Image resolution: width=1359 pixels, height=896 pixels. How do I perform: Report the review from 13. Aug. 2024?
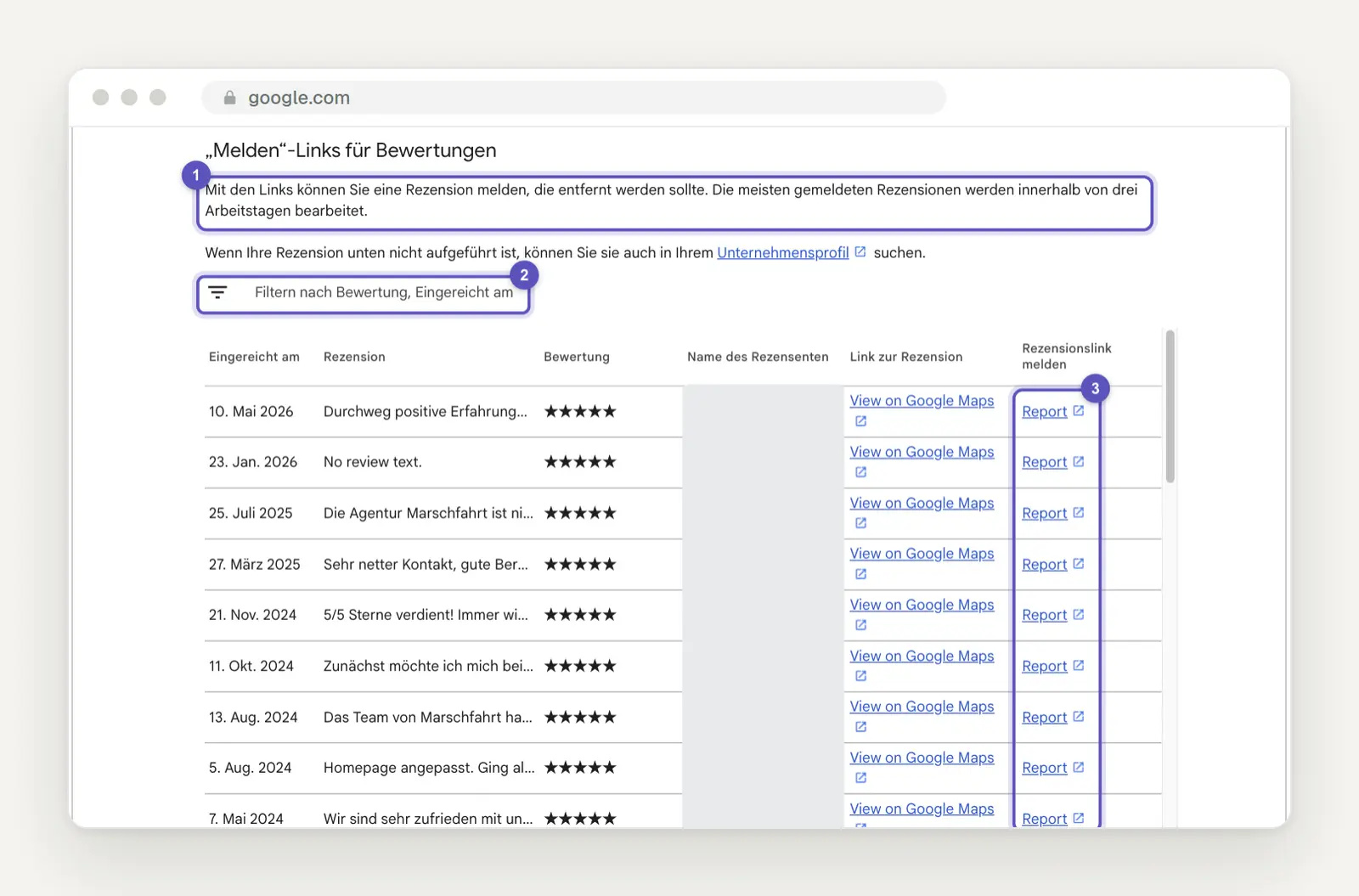(1044, 717)
